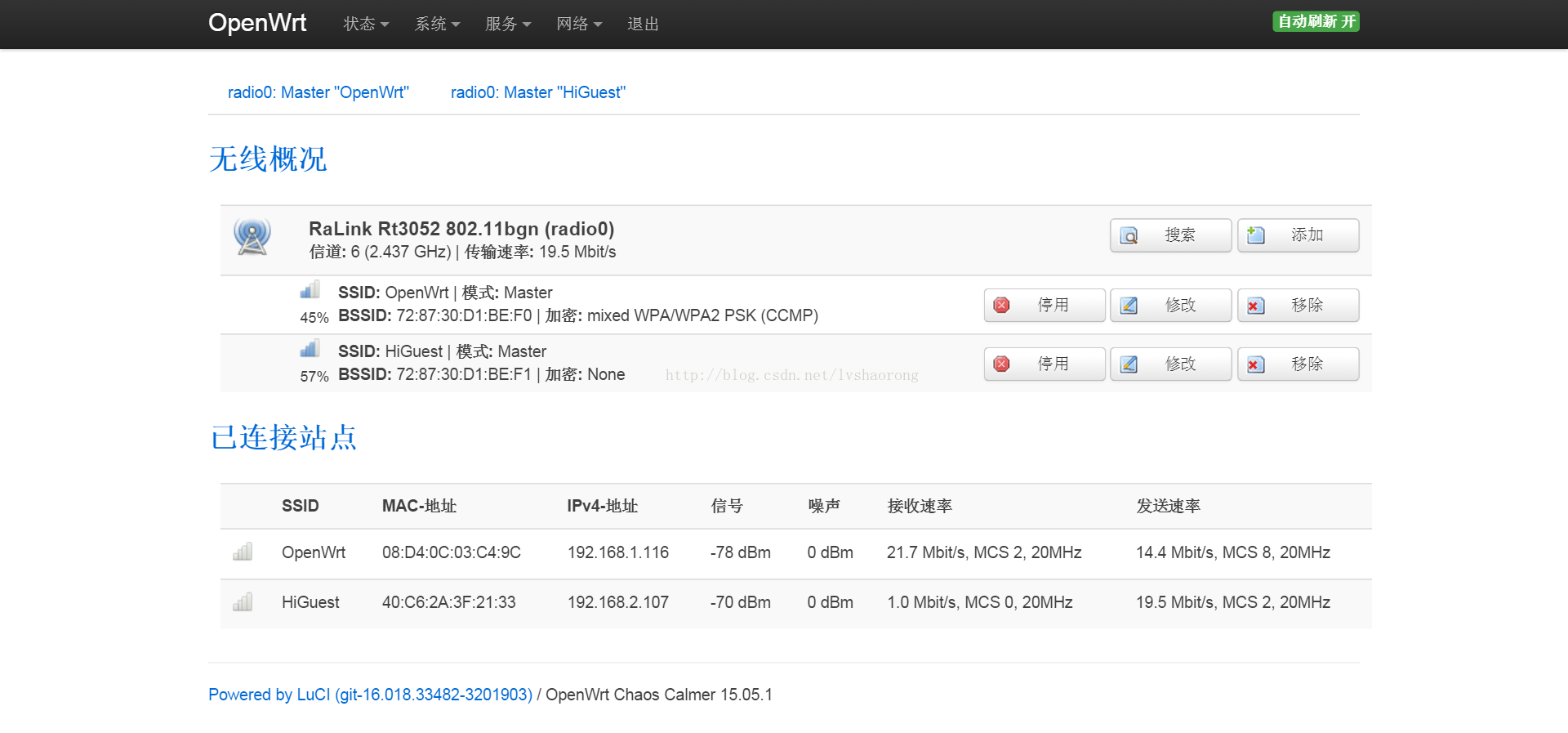Select the RaLink Rt3052 802.11bgn (radio0) title
The height and width of the screenshot is (733, 1568).
(461, 229)
